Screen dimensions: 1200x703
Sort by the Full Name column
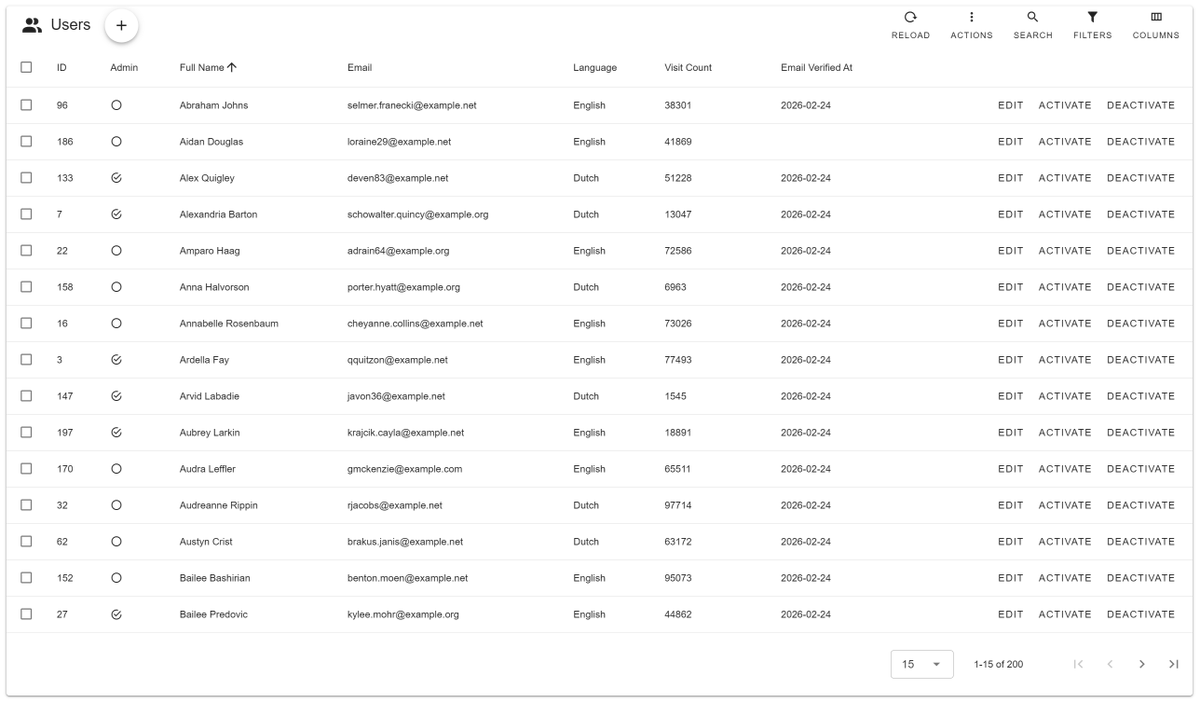208,68
